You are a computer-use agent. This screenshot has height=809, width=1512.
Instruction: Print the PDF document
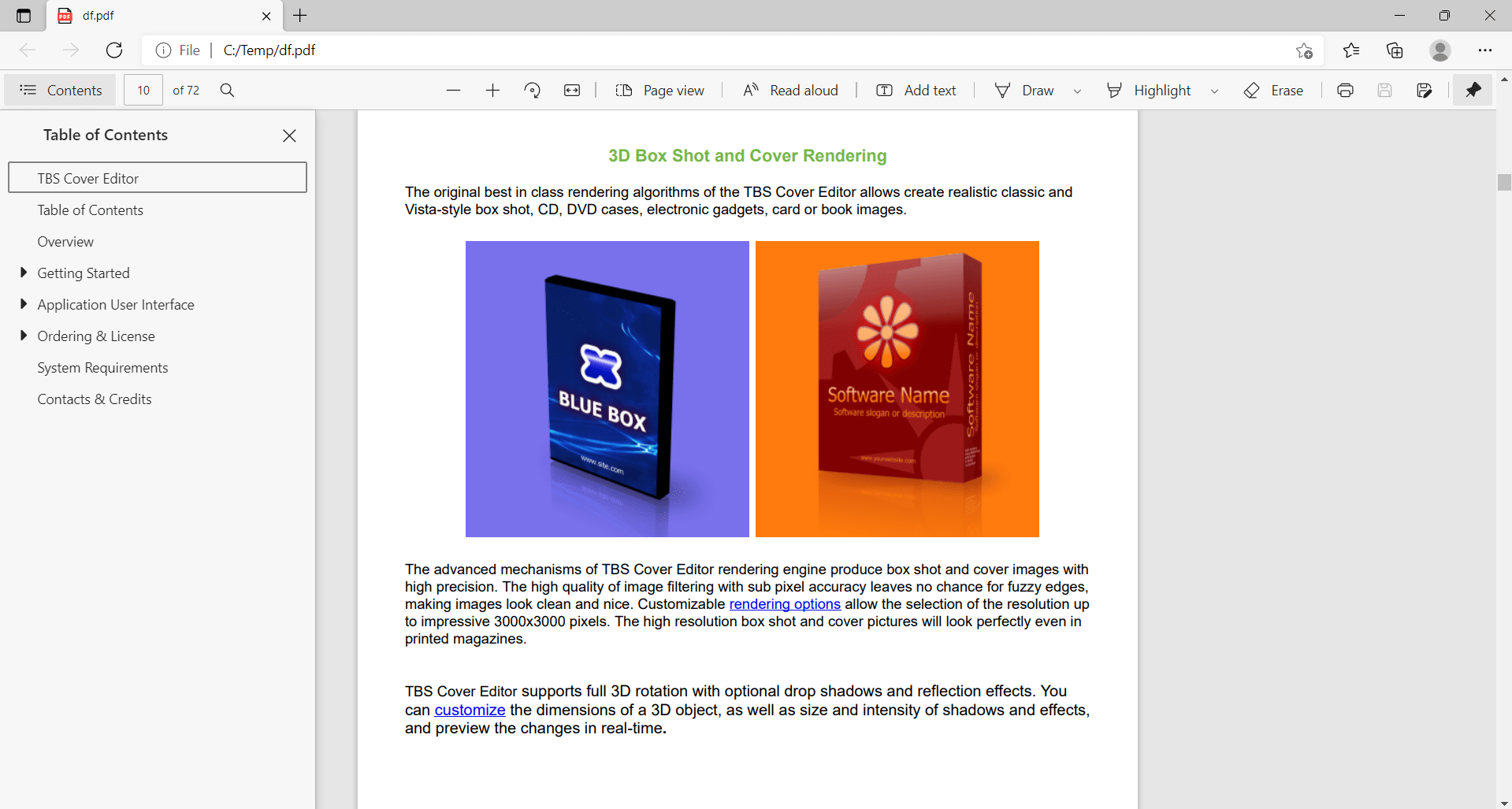pyautogui.click(x=1345, y=91)
